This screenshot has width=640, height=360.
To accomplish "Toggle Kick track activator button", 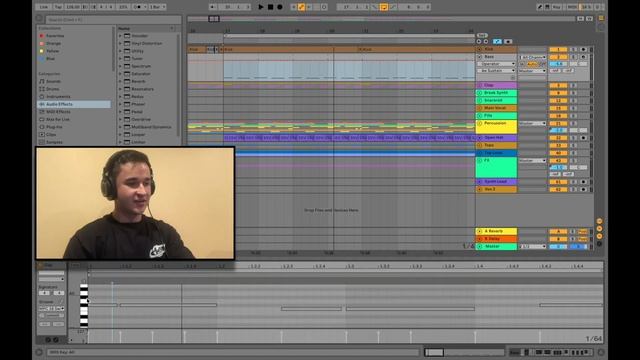I will click(558, 49).
